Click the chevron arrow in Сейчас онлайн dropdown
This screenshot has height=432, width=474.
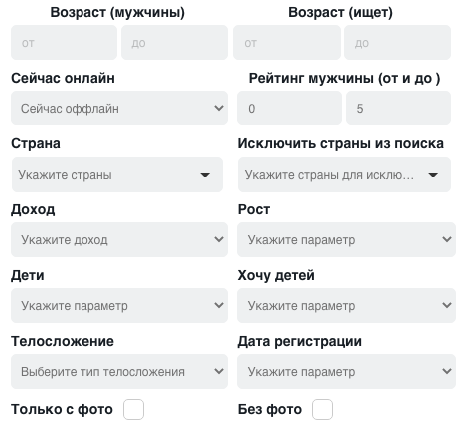[x=219, y=108]
